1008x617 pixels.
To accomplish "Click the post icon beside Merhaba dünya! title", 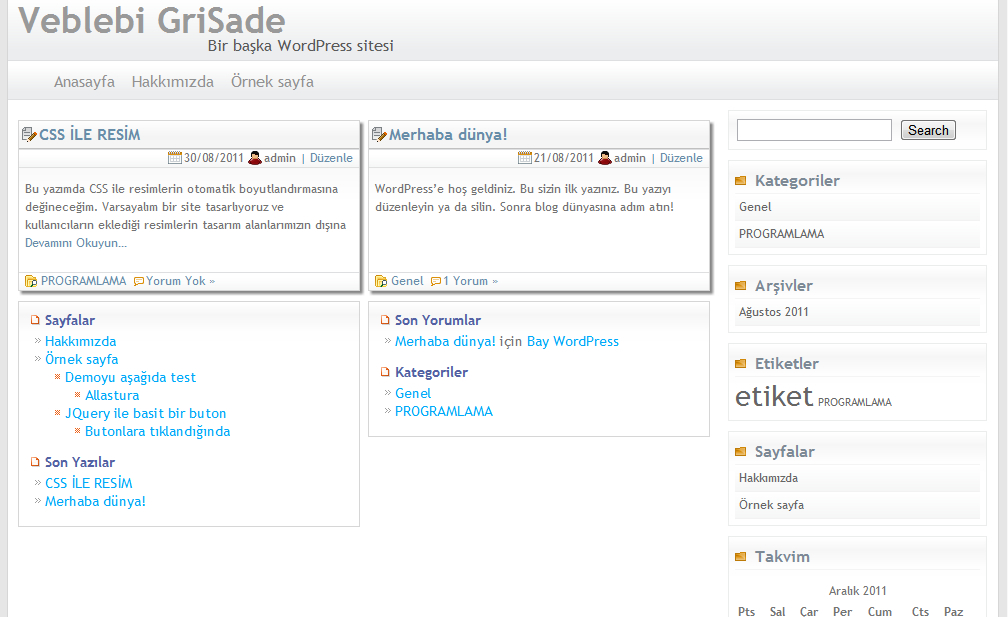I will (x=379, y=134).
